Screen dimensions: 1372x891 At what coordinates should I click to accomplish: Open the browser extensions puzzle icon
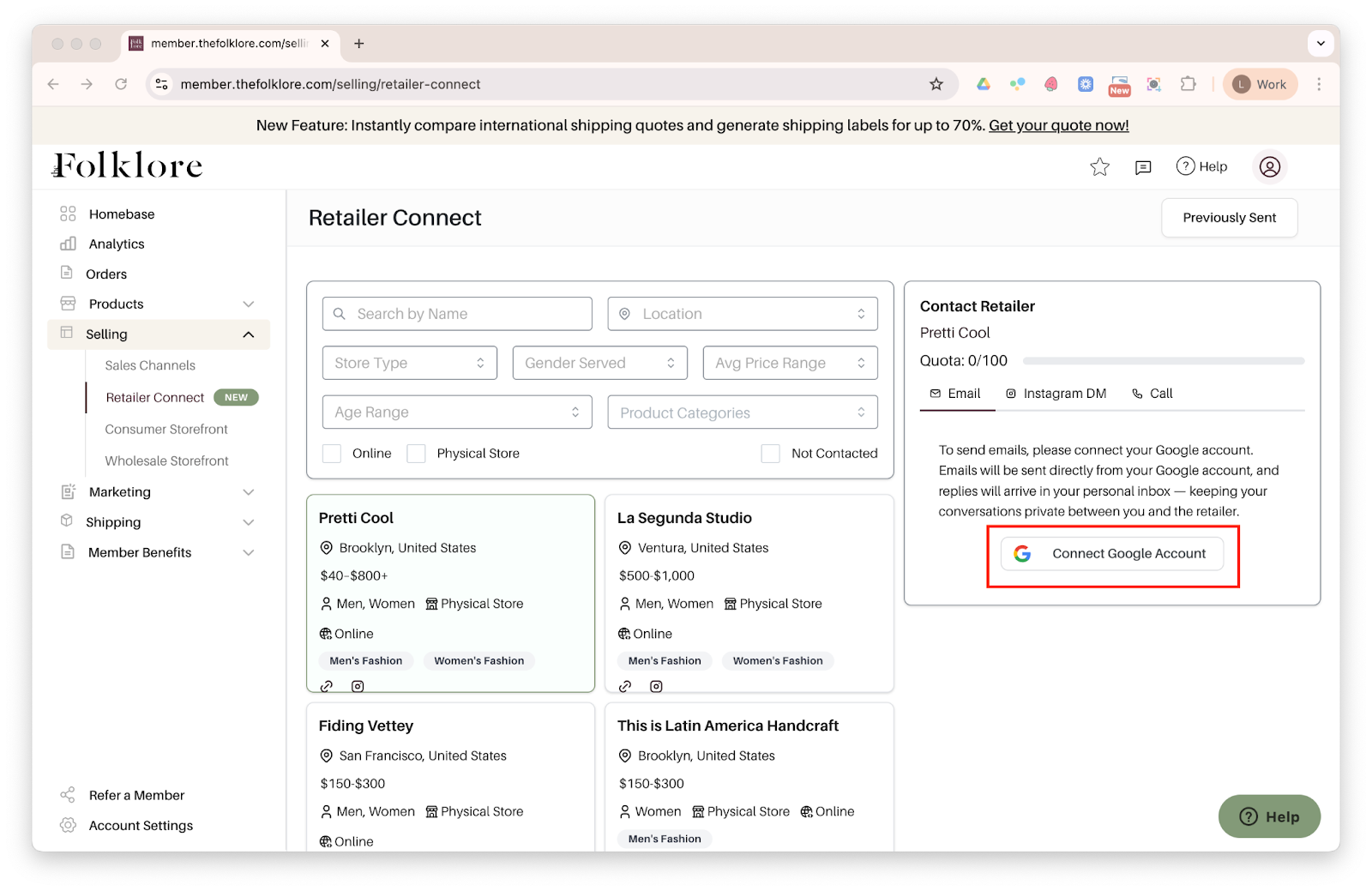(x=1188, y=84)
